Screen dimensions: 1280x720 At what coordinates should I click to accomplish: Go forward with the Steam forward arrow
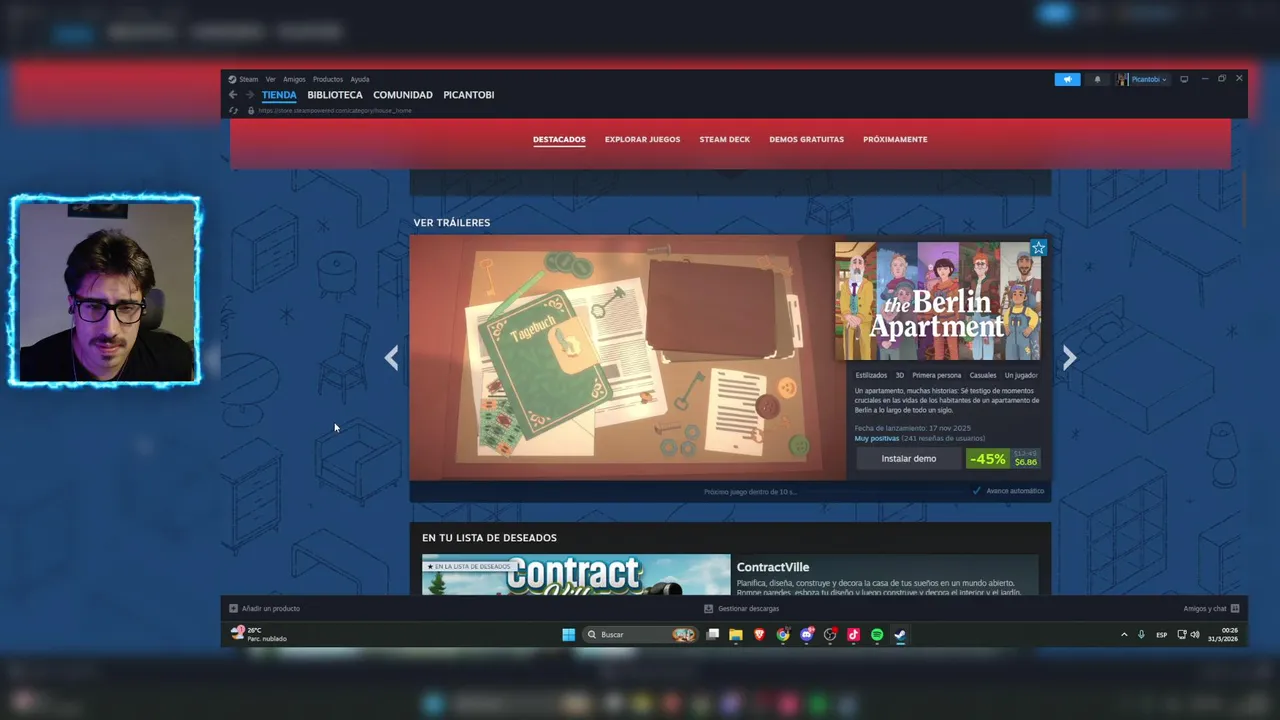point(249,95)
